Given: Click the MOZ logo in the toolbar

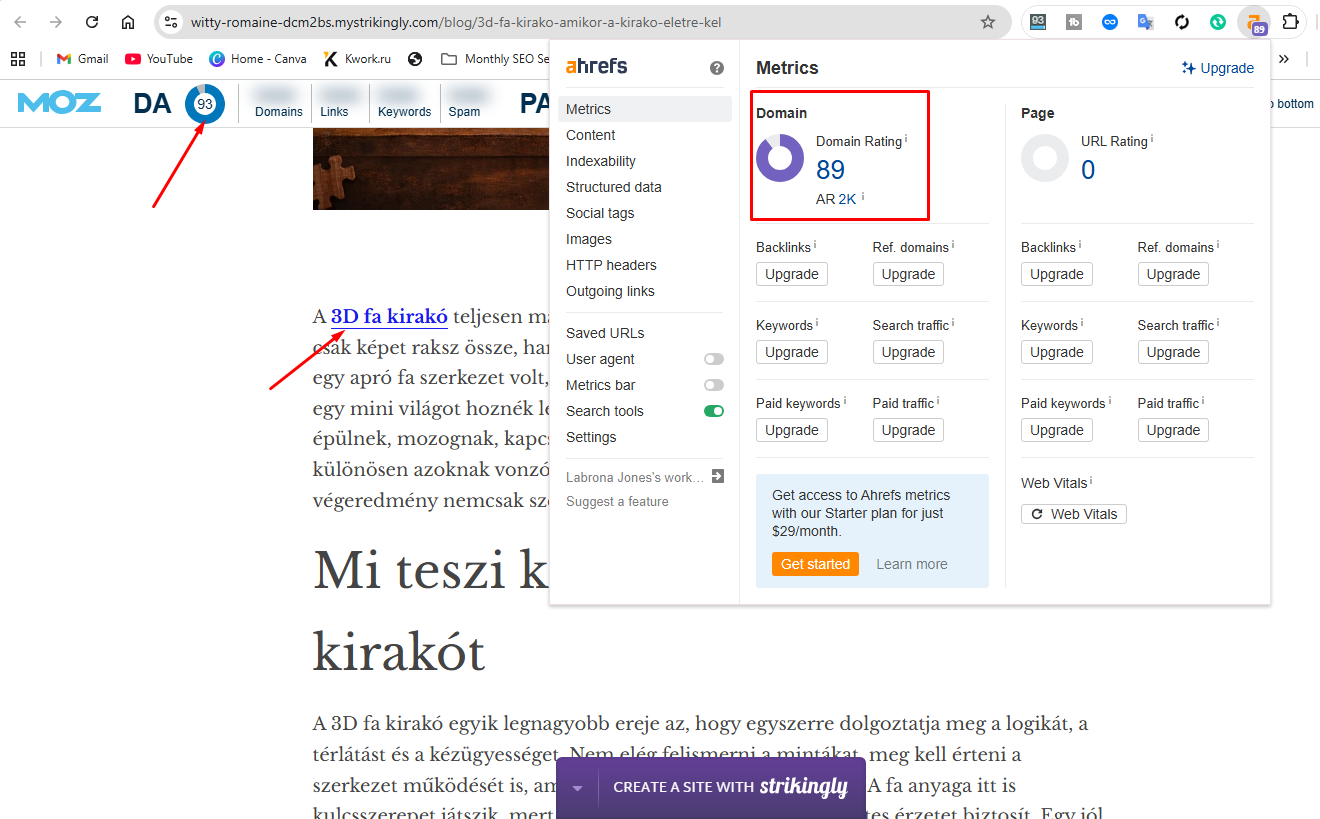Looking at the screenshot, I should [x=59, y=102].
